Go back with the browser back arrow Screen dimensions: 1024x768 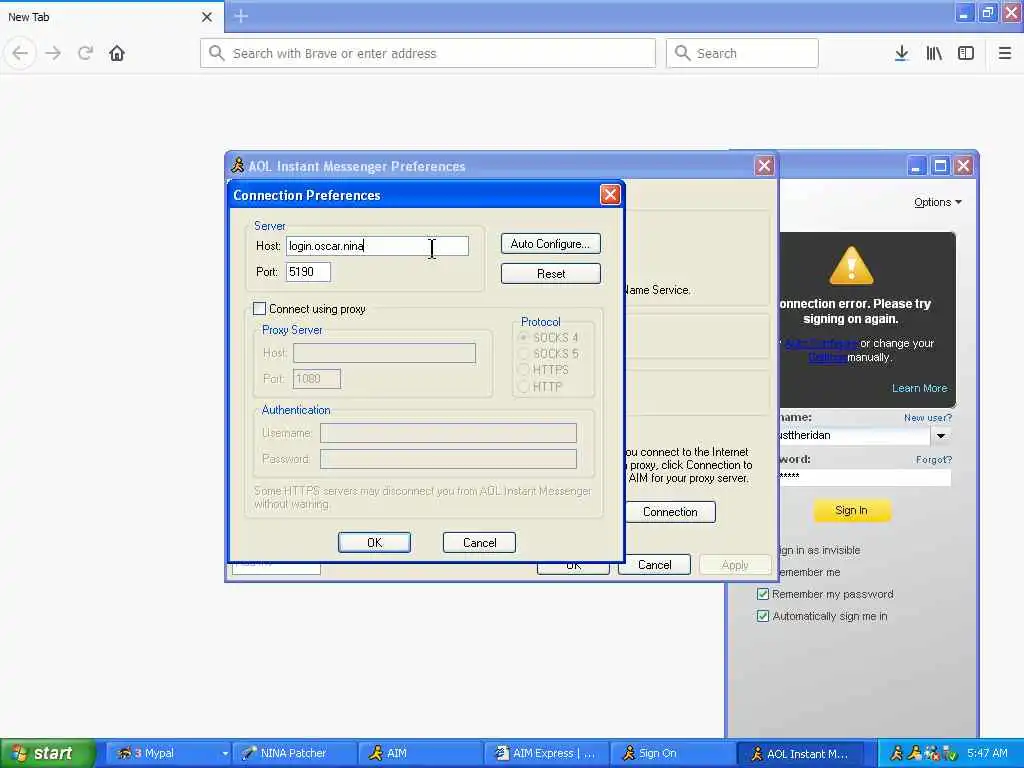pyautogui.click(x=20, y=53)
